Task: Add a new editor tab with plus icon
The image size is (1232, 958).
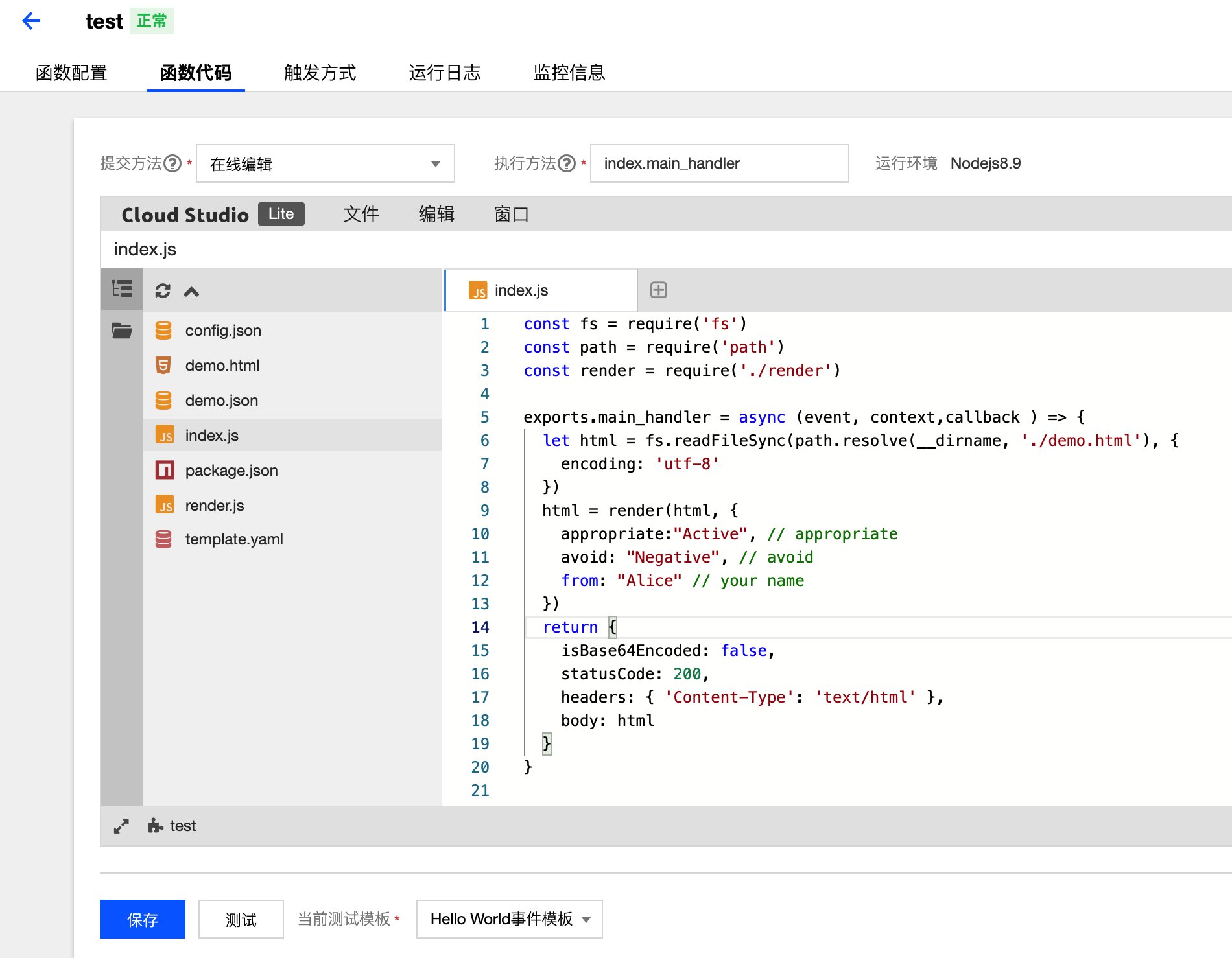Action: (659, 290)
